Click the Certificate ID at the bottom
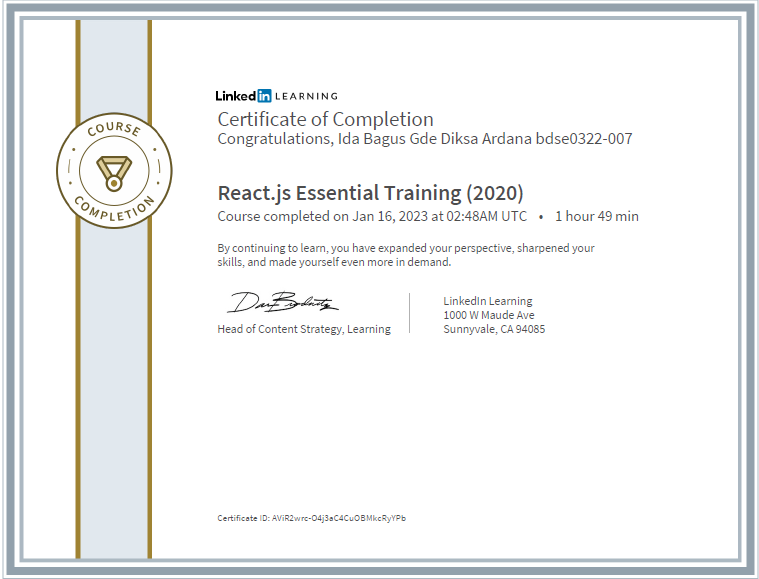The width and height of the screenshot is (759, 579). (311, 518)
